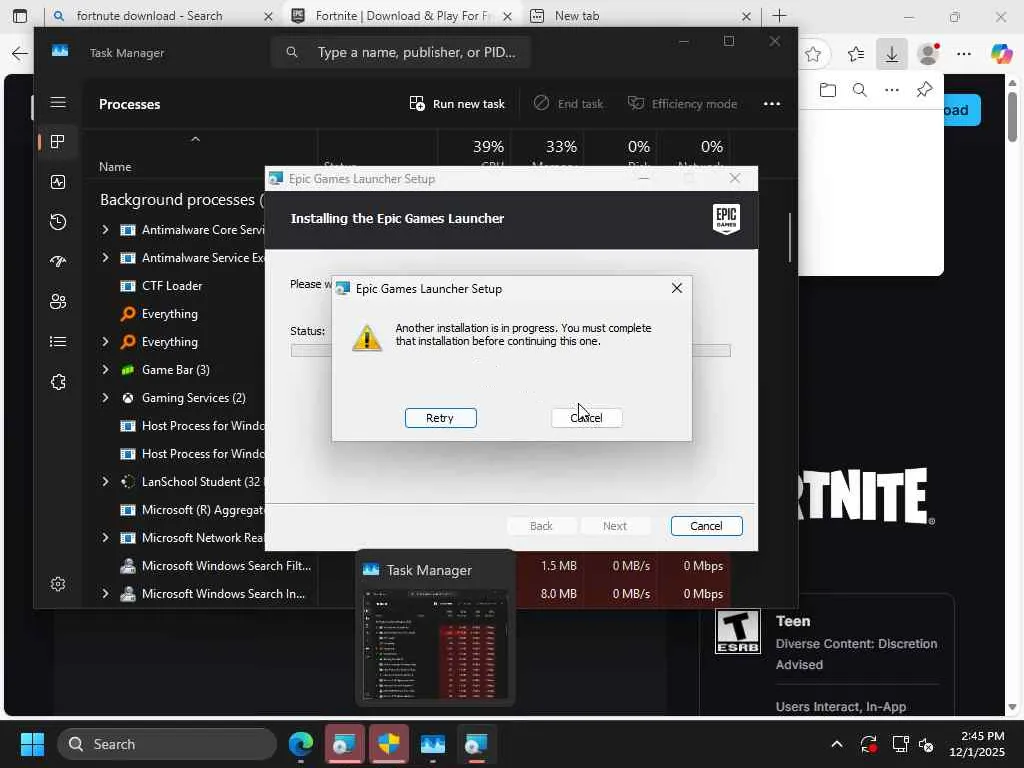This screenshot has height=768, width=1024.
Task: Expand the LanSchool Student process row
Action: click(x=105, y=482)
